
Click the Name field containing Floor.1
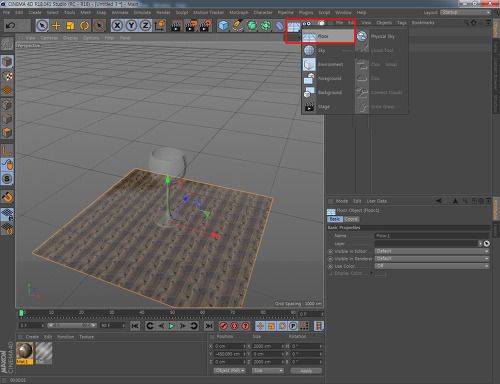(x=432, y=236)
